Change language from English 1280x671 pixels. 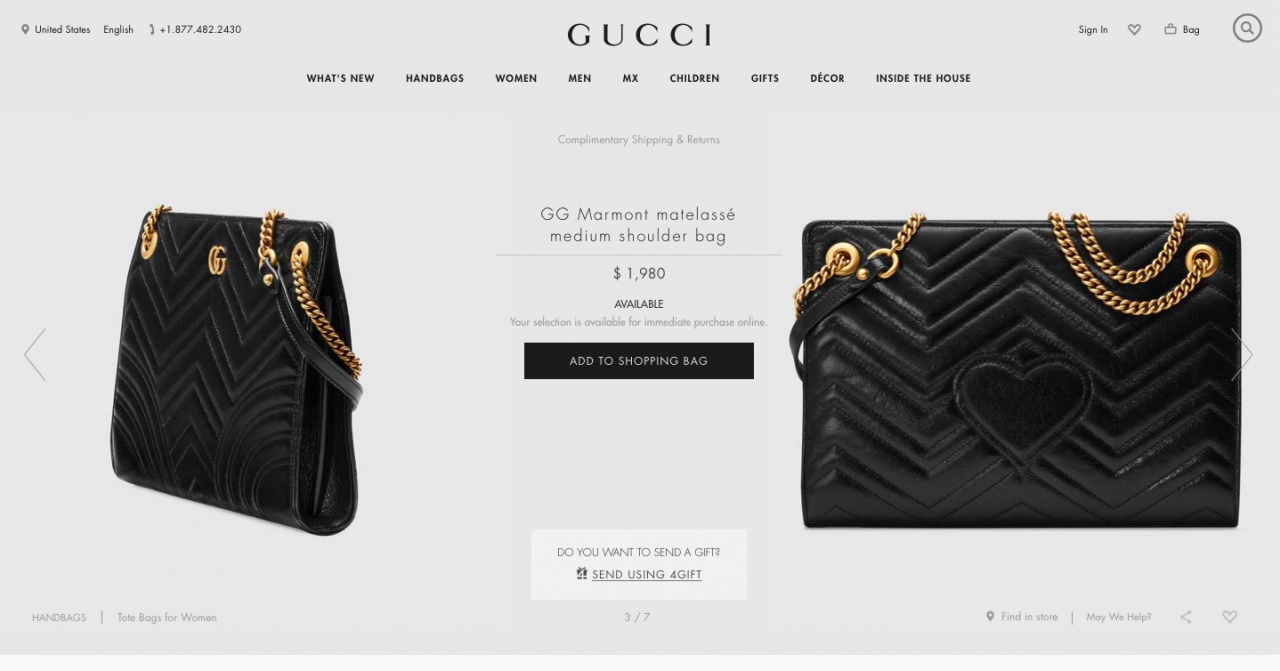[118, 30]
